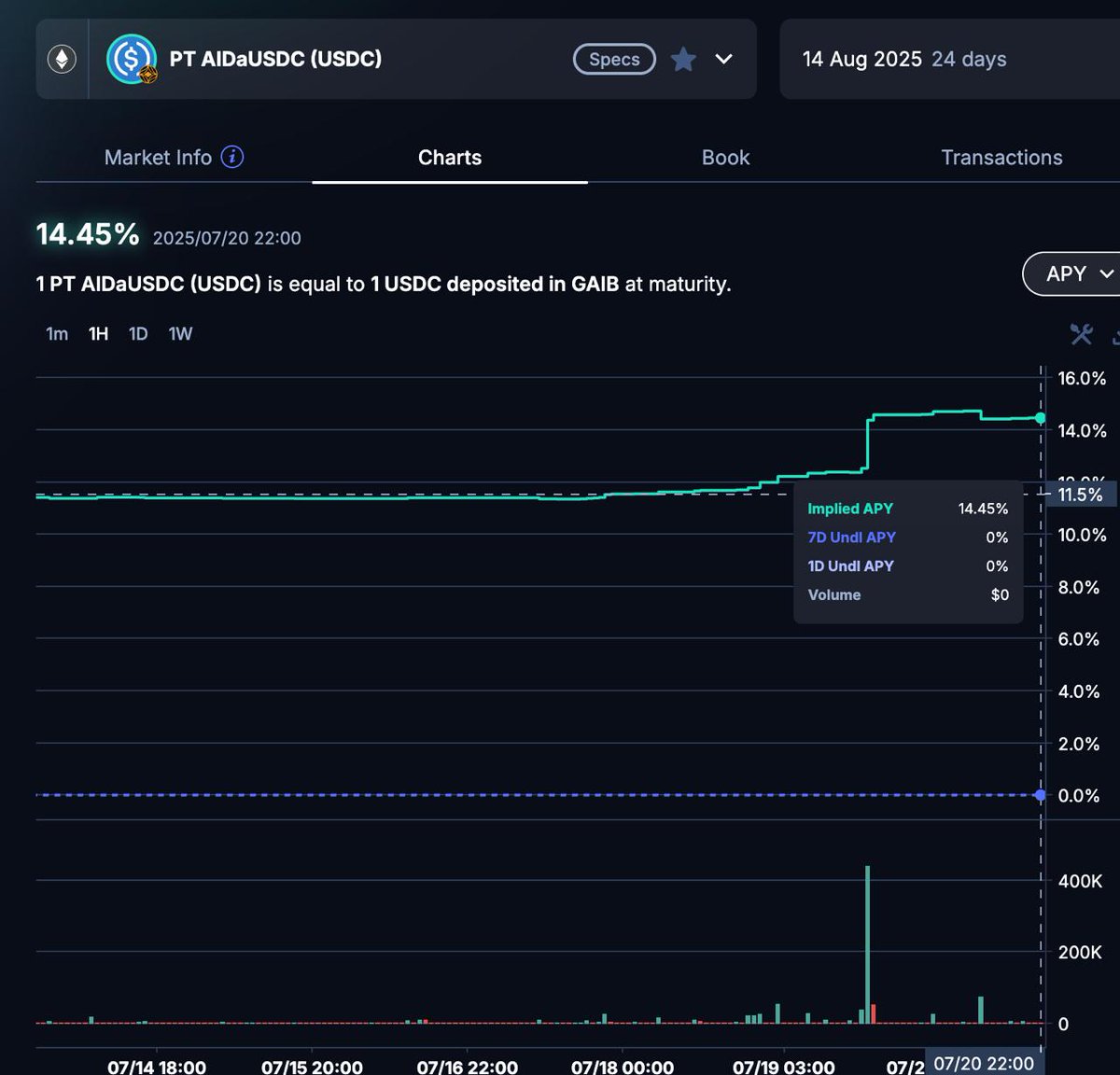Switch to the Charts tab
Screen dimensions: 1120x1075
coord(450,157)
